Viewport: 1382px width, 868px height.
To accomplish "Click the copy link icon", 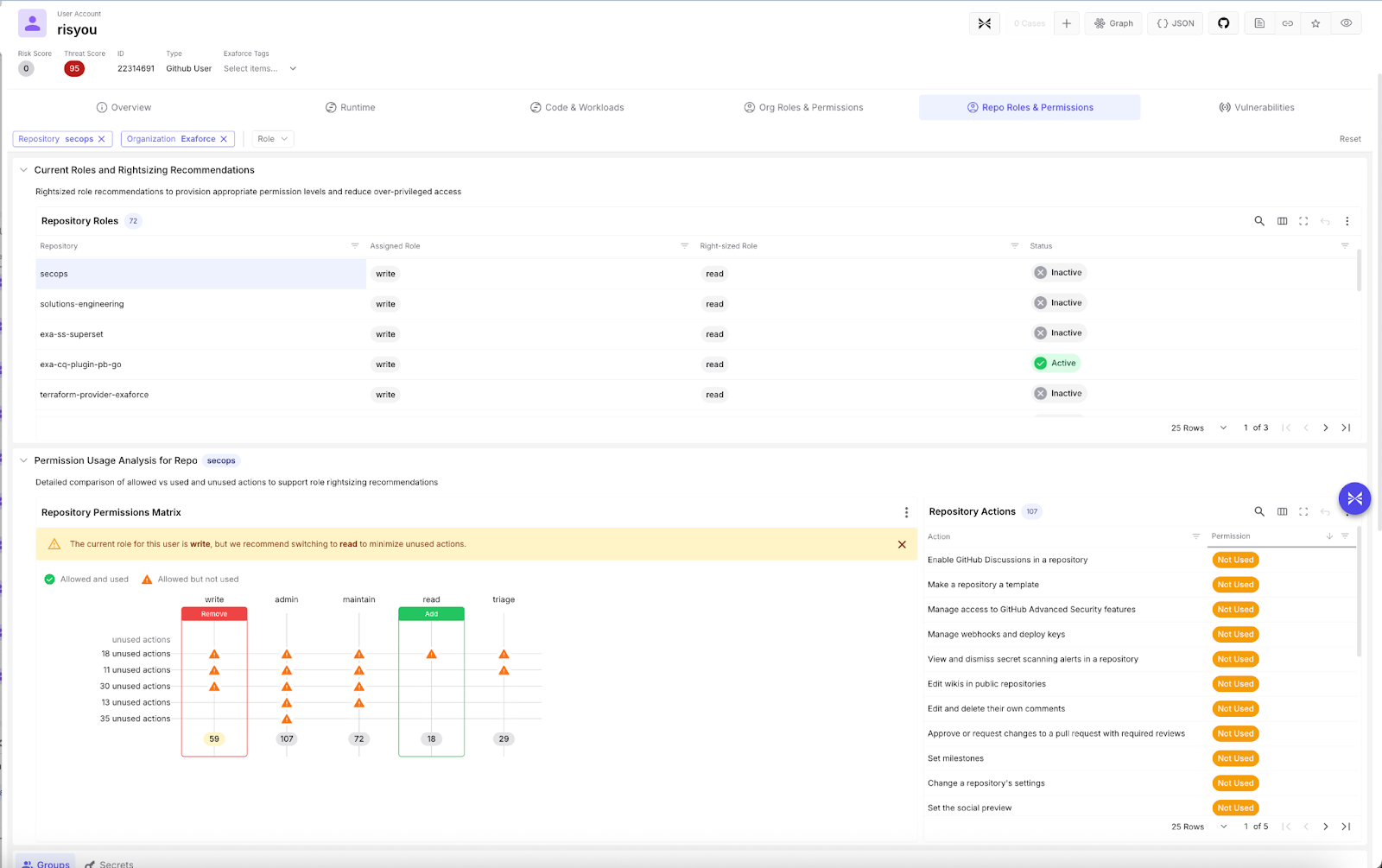I will point(1288,23).
